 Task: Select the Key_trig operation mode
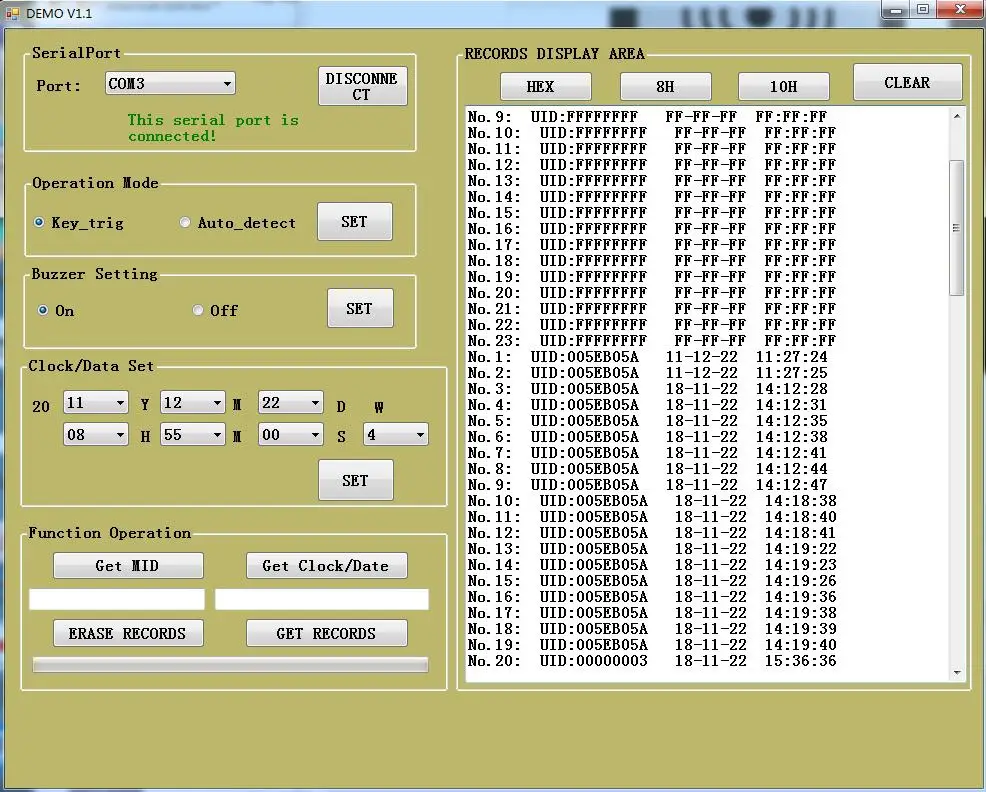(80, 223)
